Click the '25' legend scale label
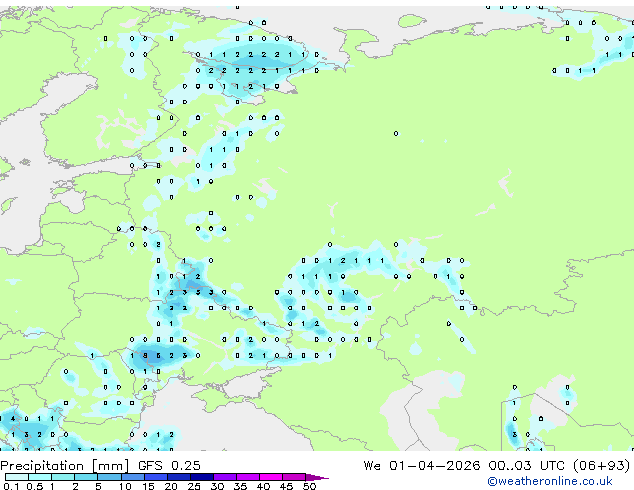This screenshot has width=634, height=490. point(194,486)
